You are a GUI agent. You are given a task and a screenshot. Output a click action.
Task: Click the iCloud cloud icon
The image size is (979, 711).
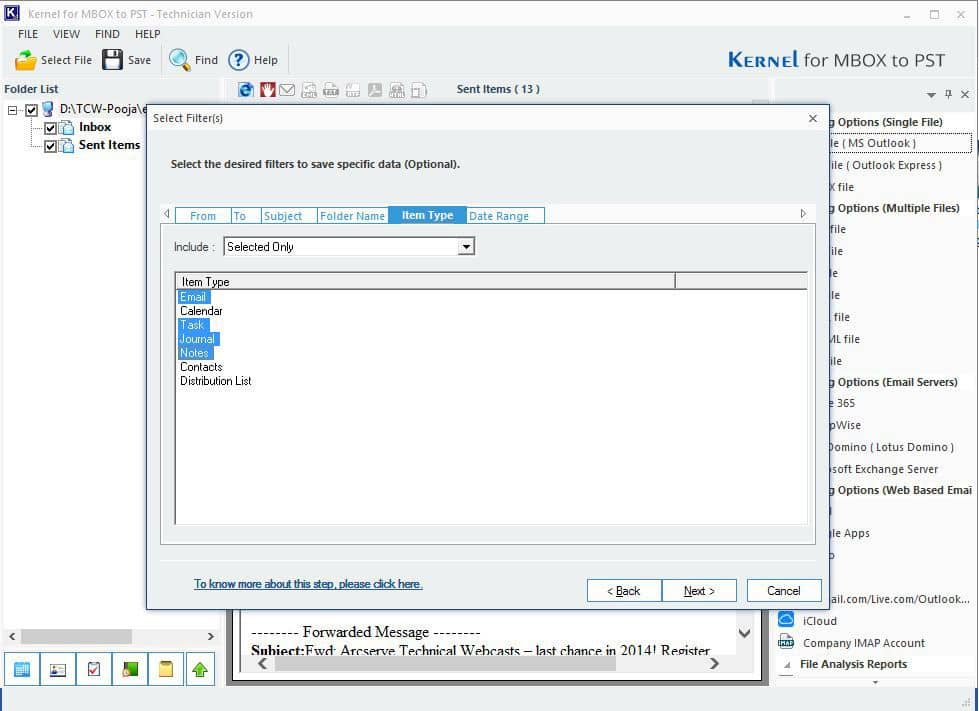tap(786, 620)
